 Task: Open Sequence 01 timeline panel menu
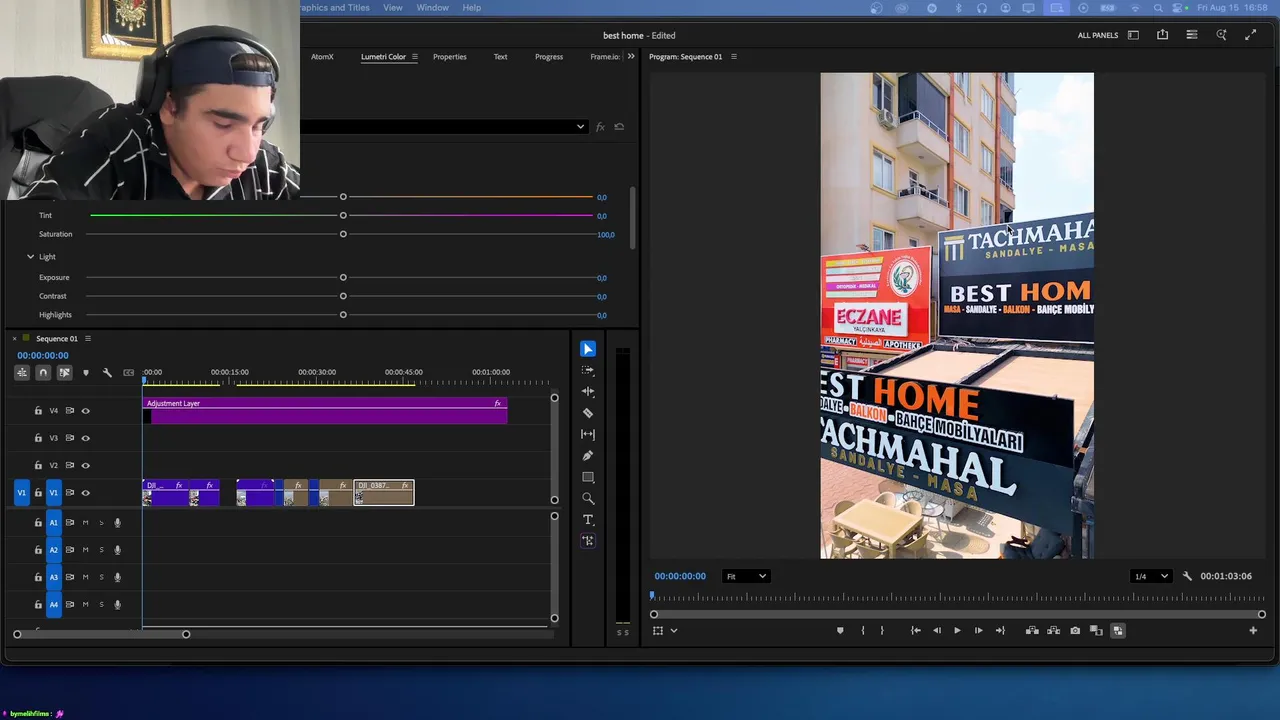88,339
